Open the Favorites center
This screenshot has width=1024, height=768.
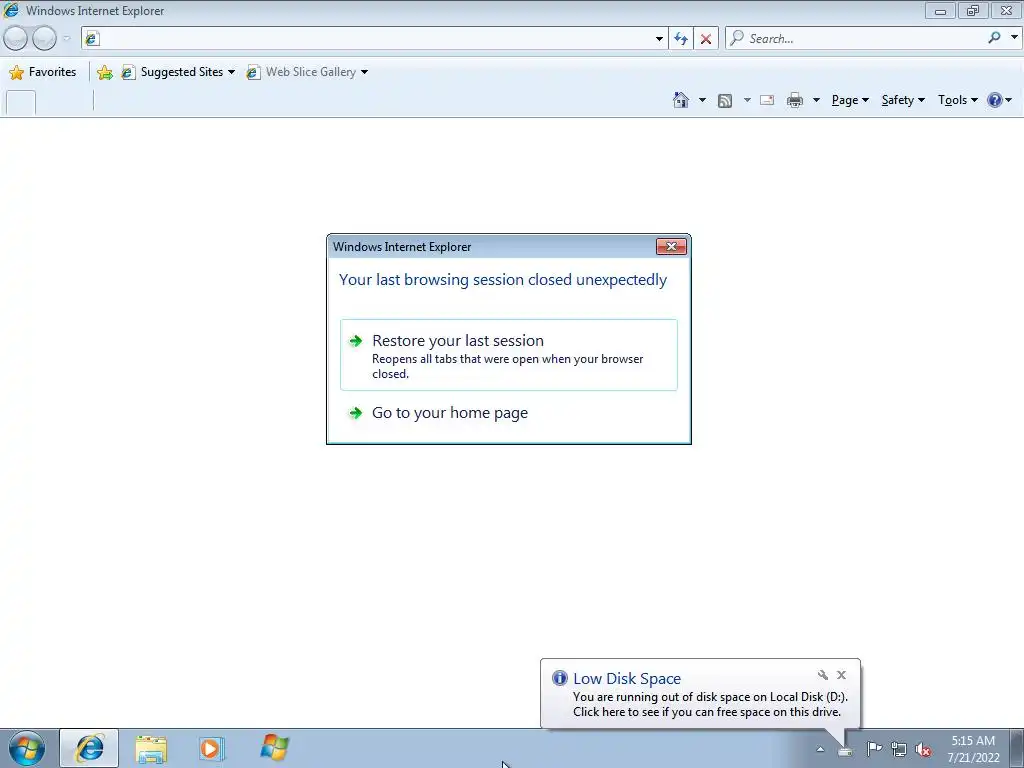[42, 72]
